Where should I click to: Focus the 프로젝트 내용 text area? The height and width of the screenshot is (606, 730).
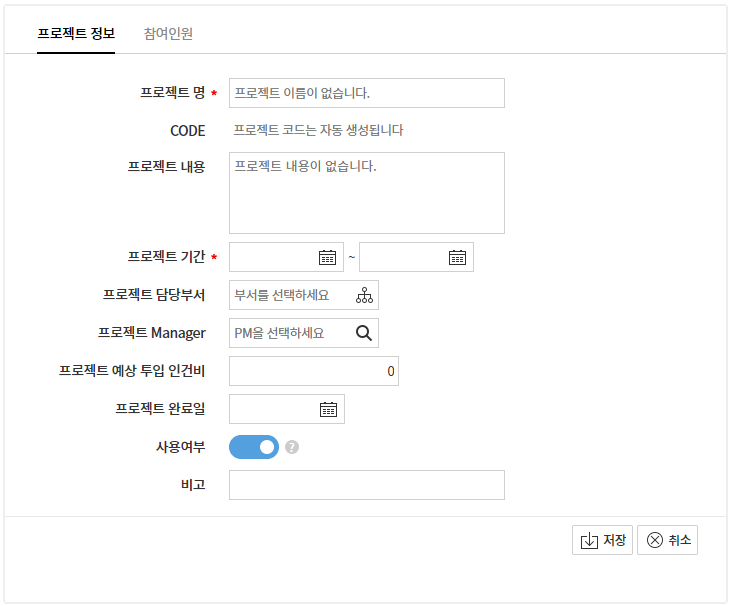coord(366,193)
